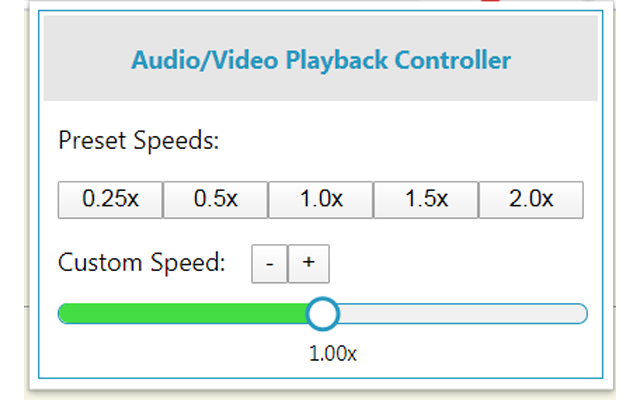Click the far left end of speed slider
The image size is (640, 400).
tap(62, 314)
